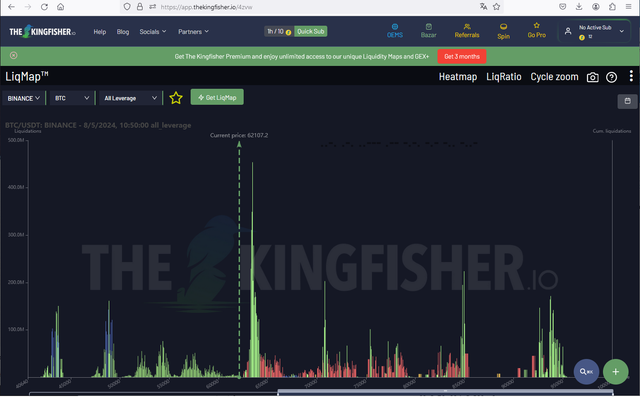640x397 pixels.
Task: Open the Spin feature
Action: click(503, 31)
